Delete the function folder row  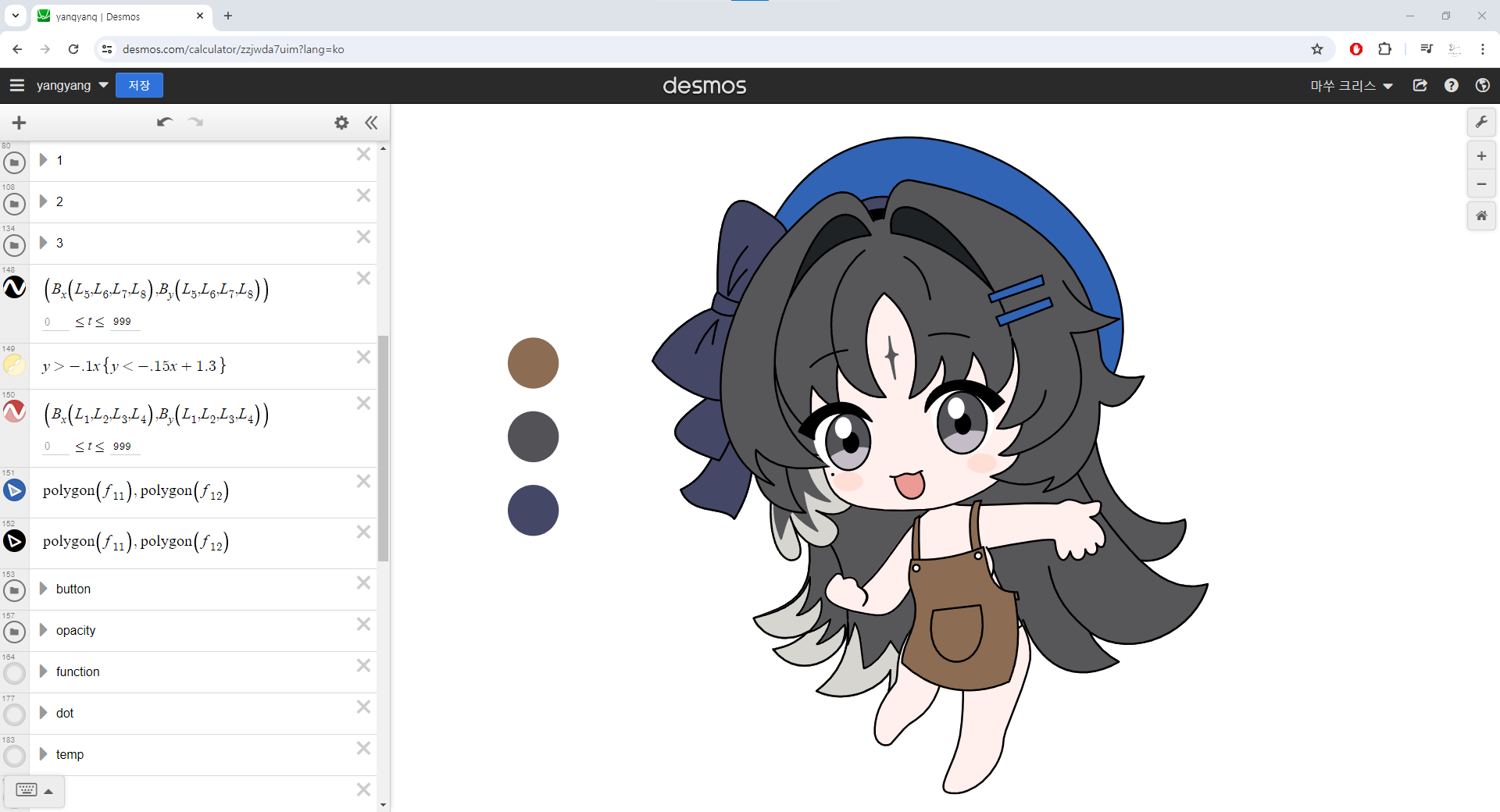click(363, 665)
